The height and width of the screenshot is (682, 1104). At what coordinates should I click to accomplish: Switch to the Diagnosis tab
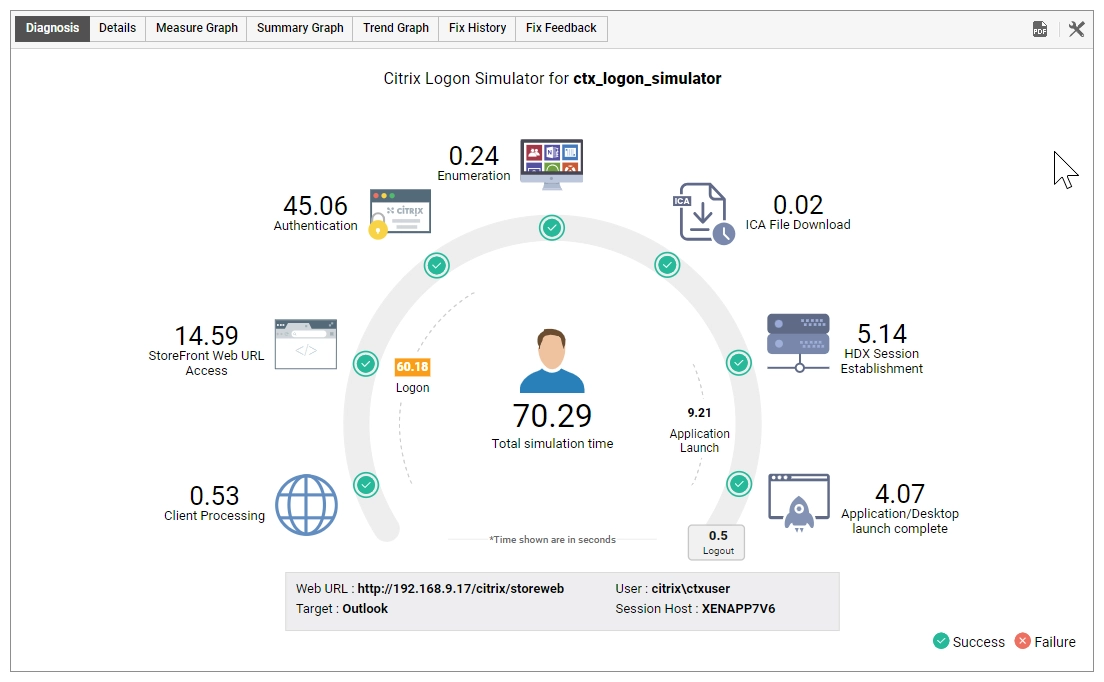(53, 28)
